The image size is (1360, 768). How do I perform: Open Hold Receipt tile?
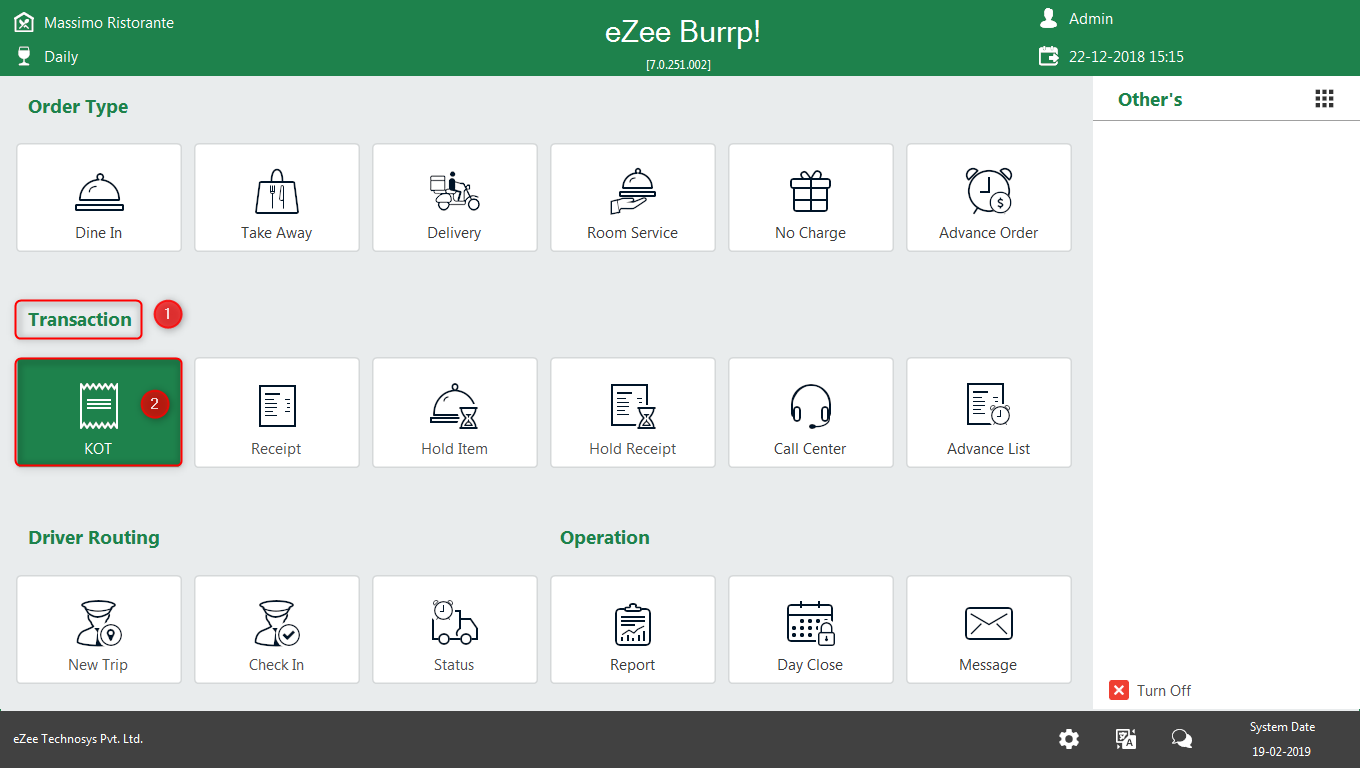coord(633,413)
